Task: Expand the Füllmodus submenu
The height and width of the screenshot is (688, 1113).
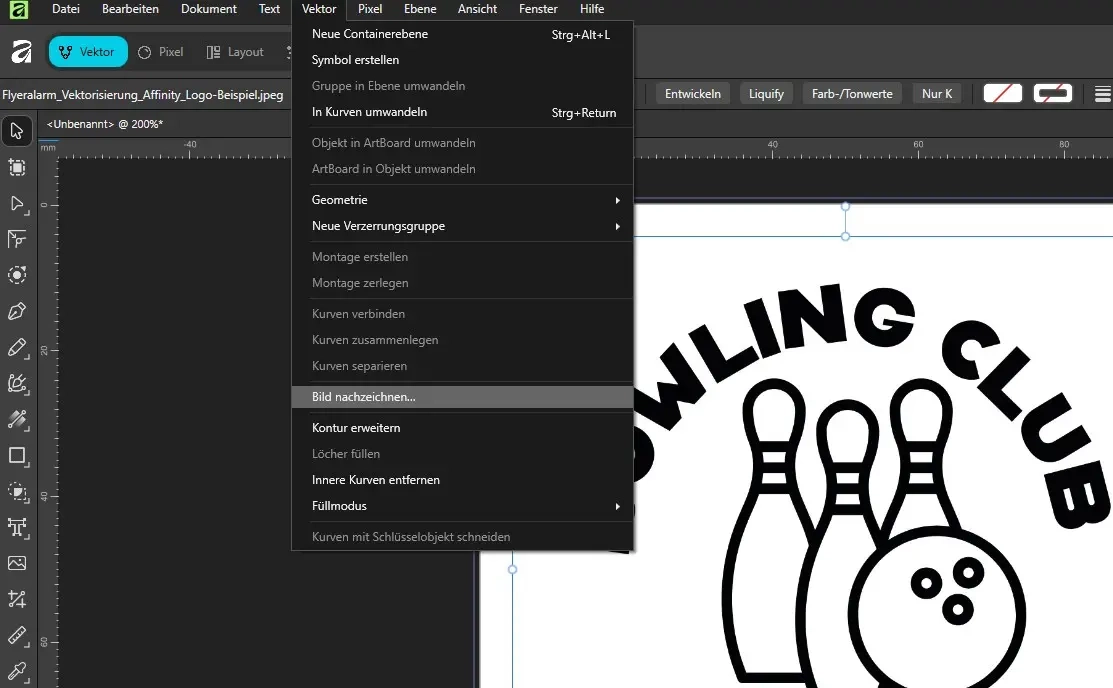Action: click(462, 506)
